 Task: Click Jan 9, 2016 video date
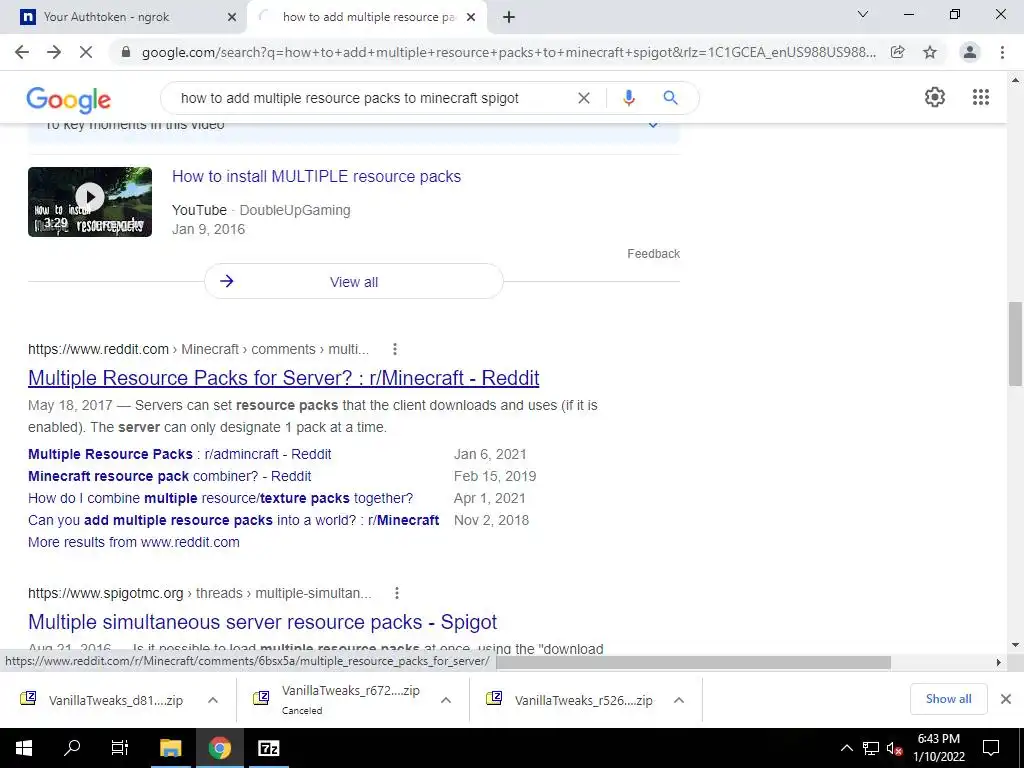pyautogui.click(x=208, y=229)
